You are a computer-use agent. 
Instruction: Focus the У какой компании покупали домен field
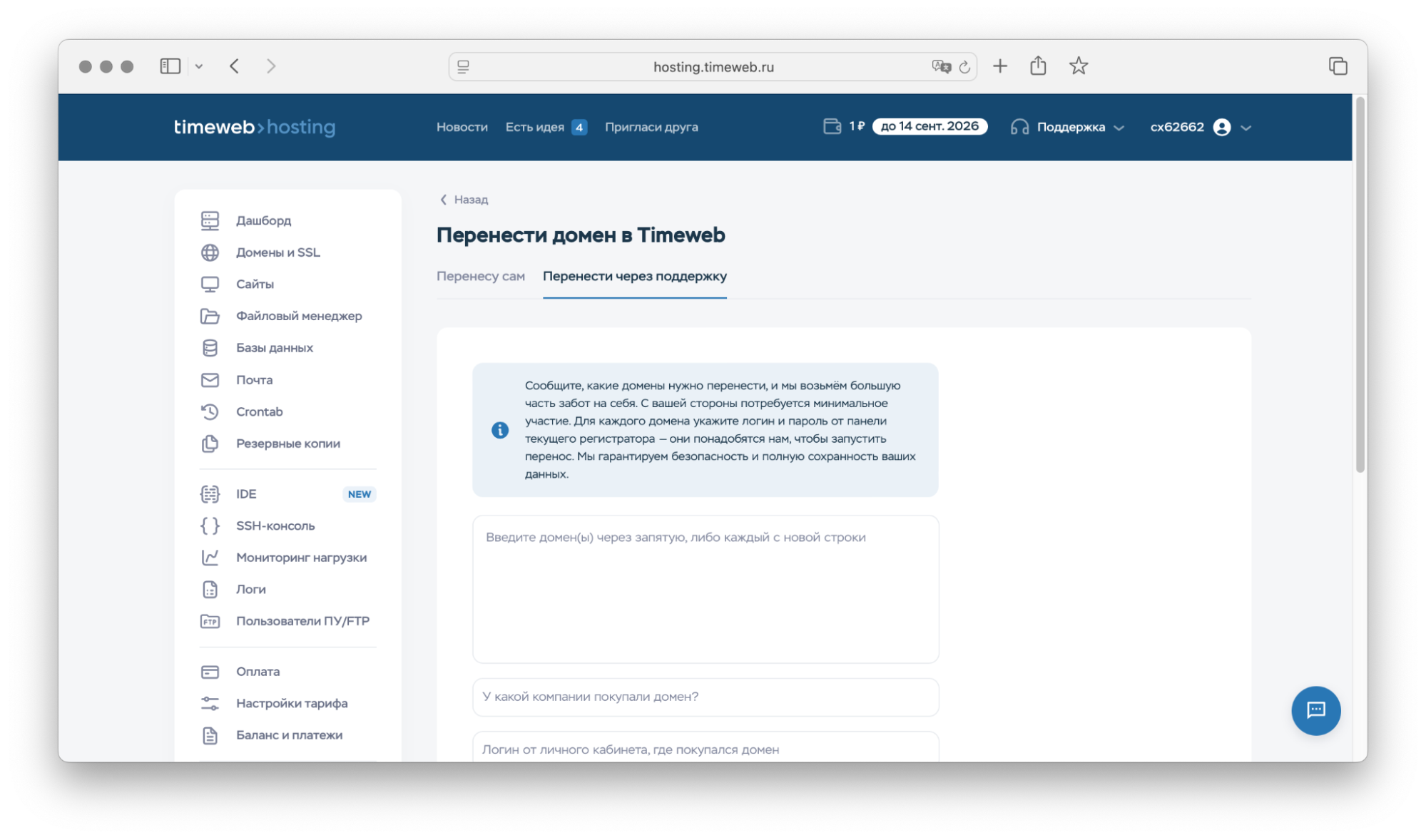point(706,697)
